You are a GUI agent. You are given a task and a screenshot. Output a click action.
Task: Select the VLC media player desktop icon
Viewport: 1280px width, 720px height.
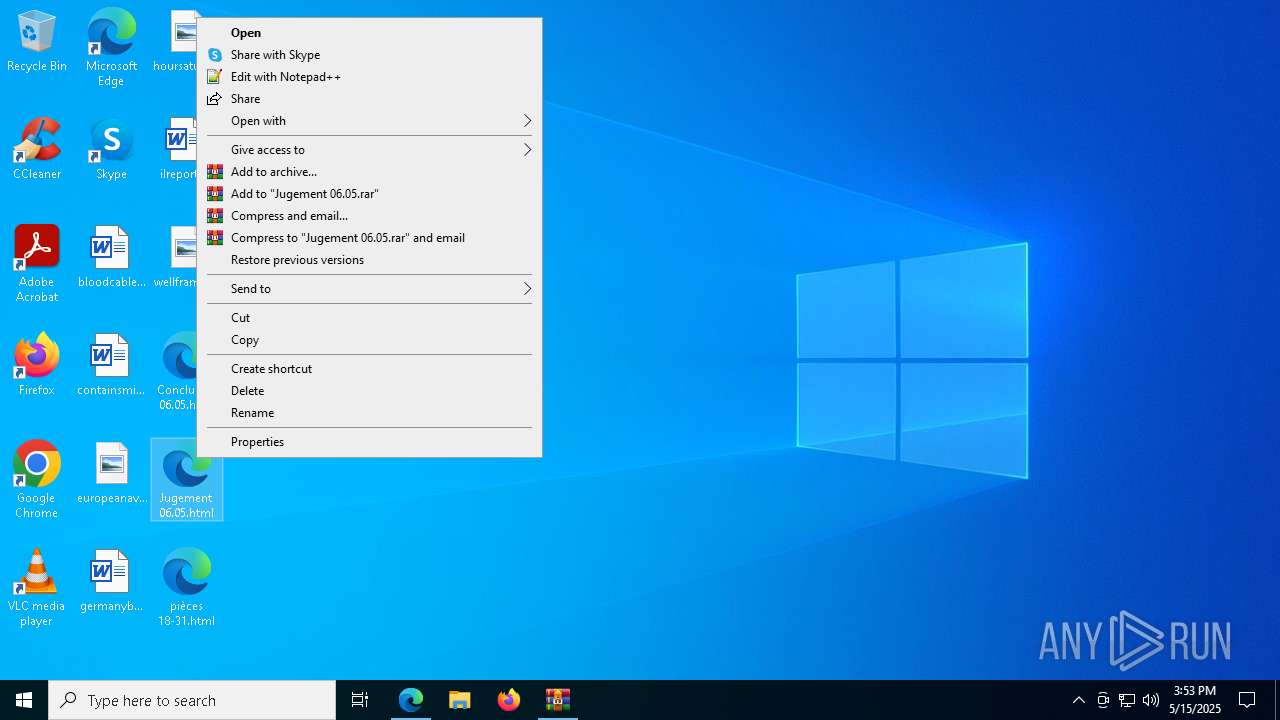coord(37,588)
